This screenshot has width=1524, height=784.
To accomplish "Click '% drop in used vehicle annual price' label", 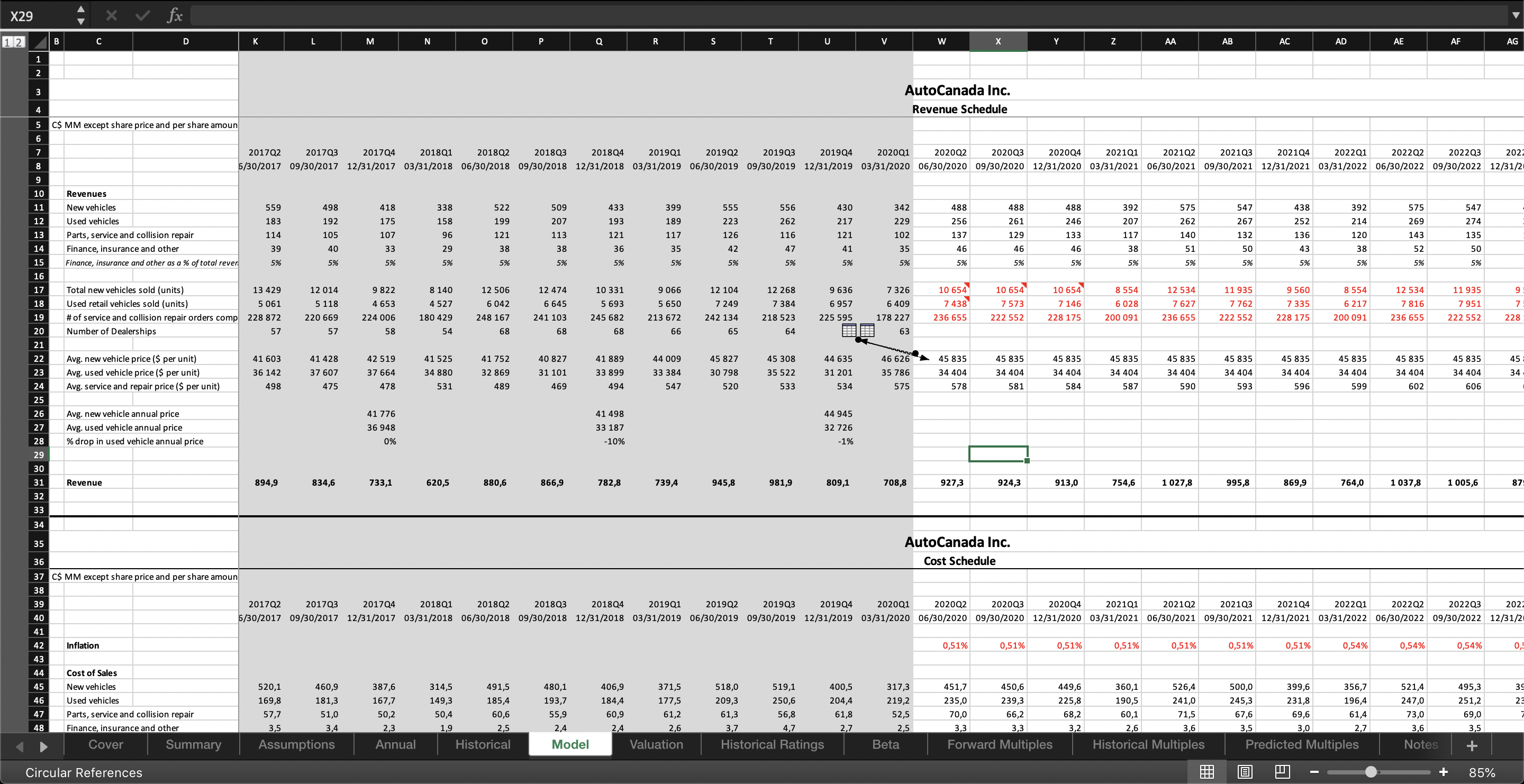I will [135, 441].
